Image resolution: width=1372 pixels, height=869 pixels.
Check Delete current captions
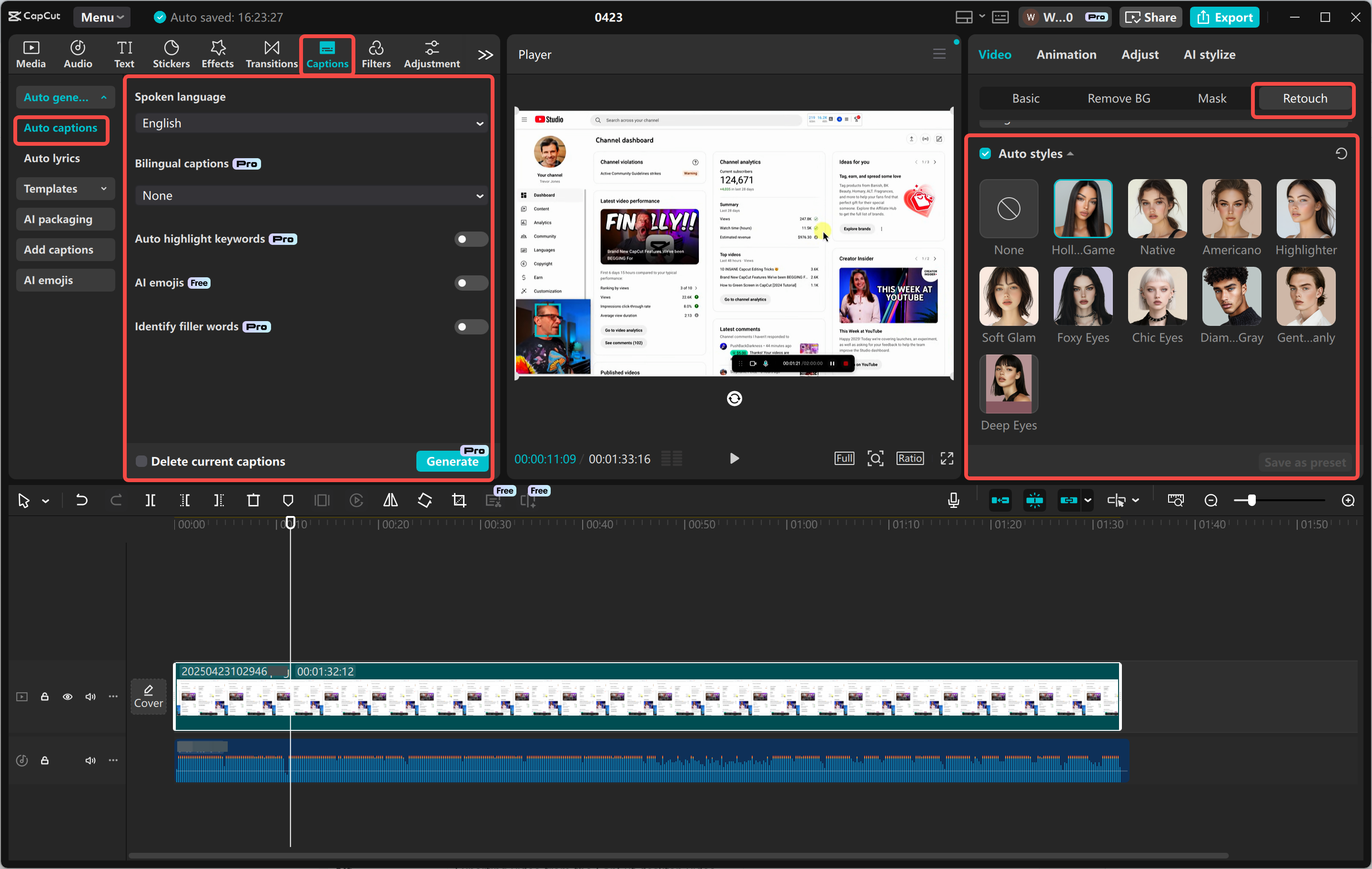[141, 461]
